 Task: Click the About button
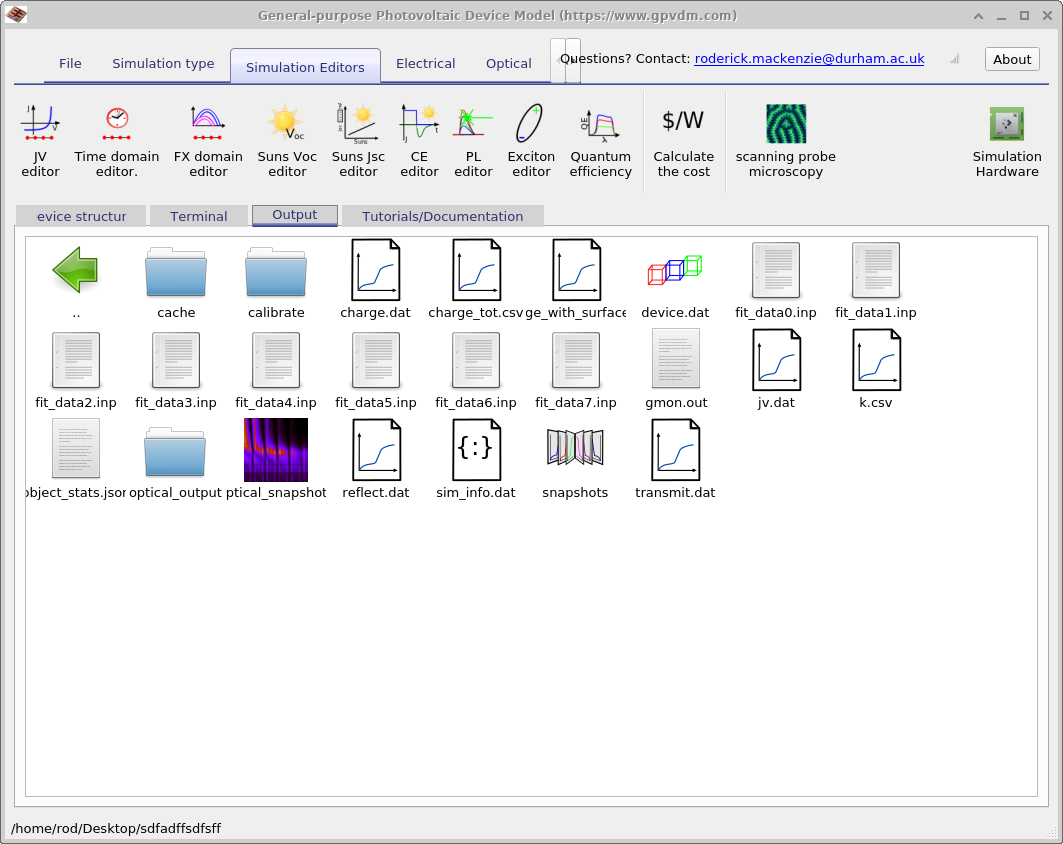point(1011,58)
